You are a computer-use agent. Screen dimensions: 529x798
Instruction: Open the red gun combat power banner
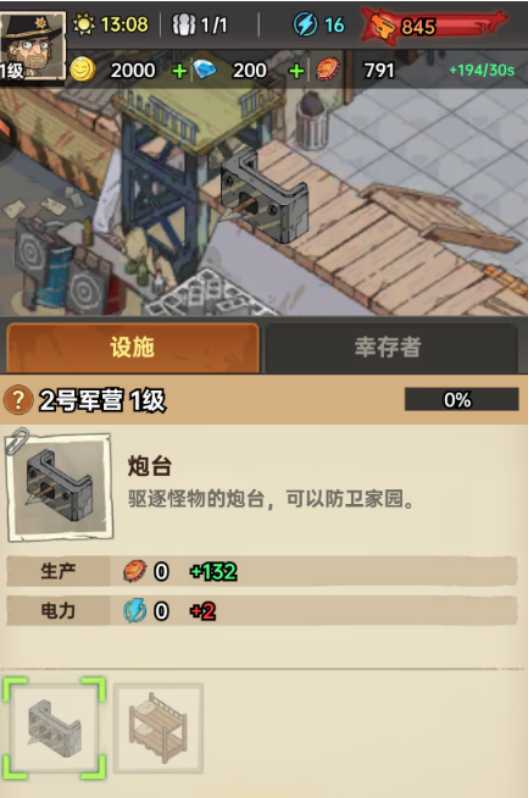pos(433,25)
